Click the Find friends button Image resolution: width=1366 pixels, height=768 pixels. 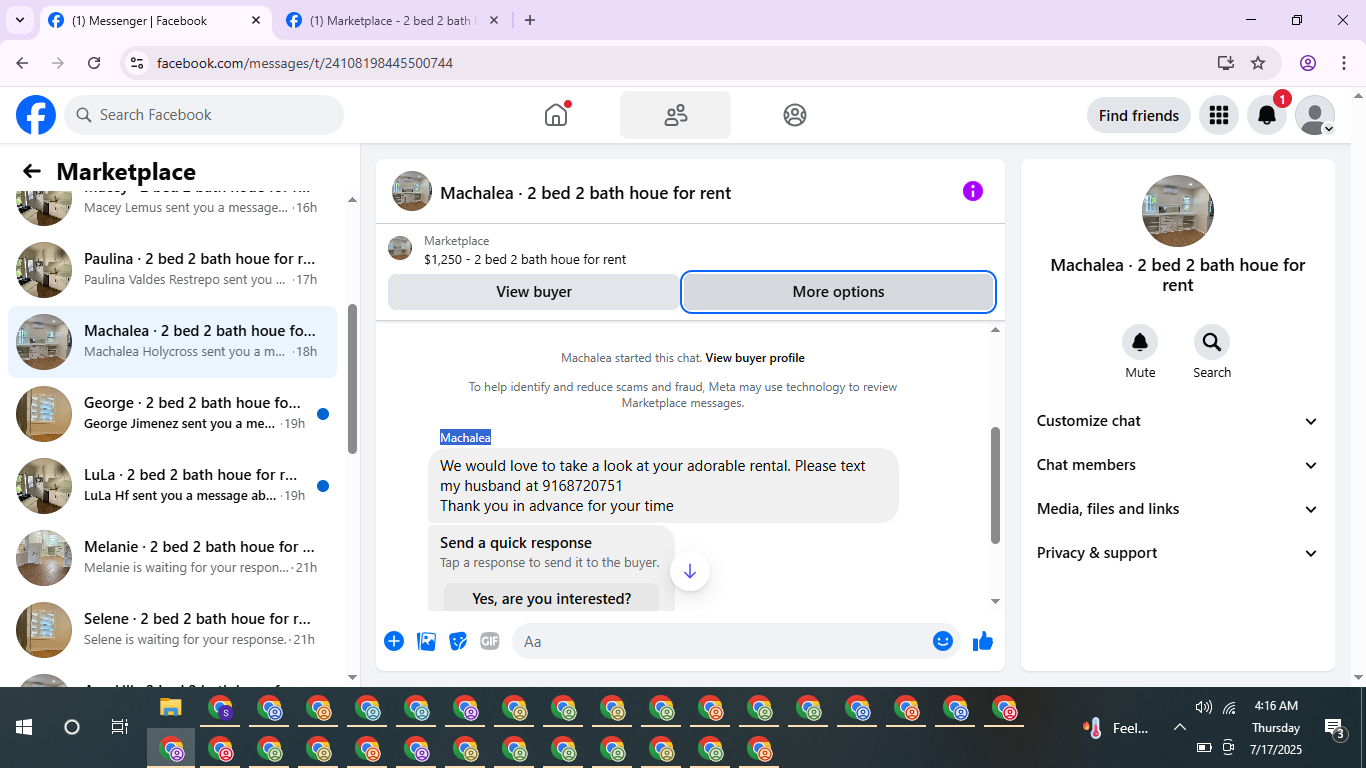point(1139,115)
